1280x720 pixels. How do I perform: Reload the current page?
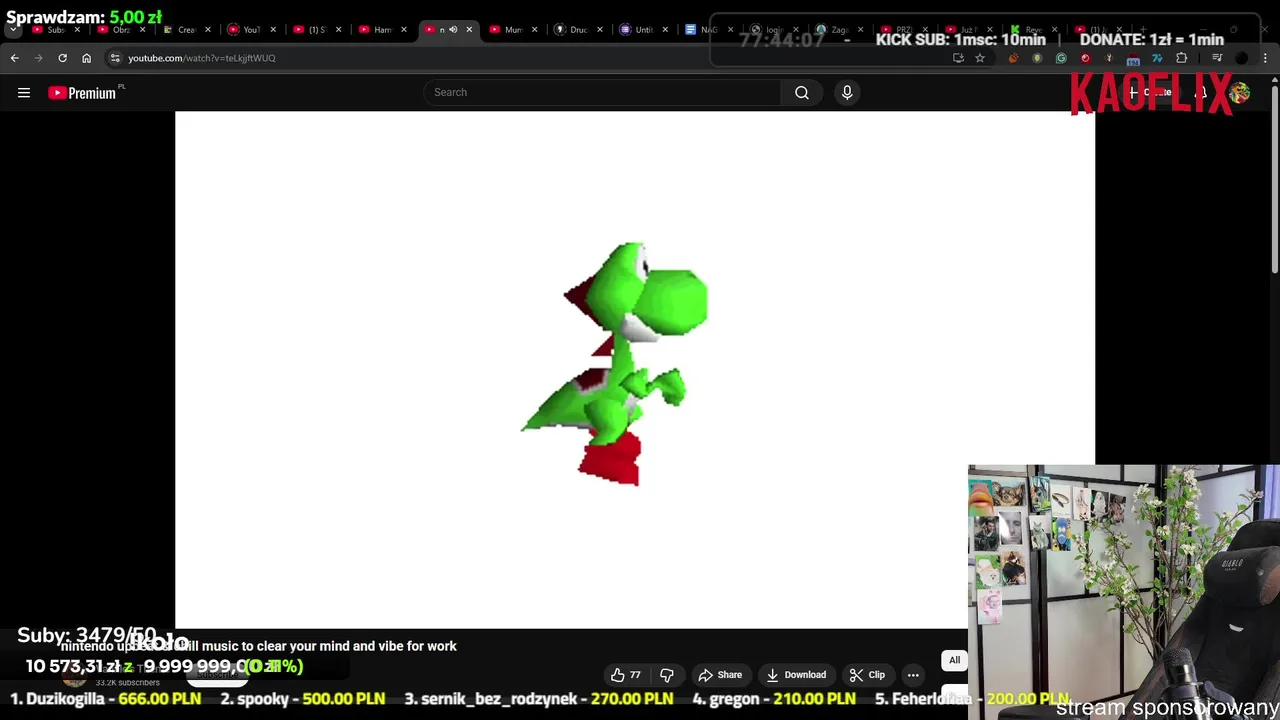(62, 58)
